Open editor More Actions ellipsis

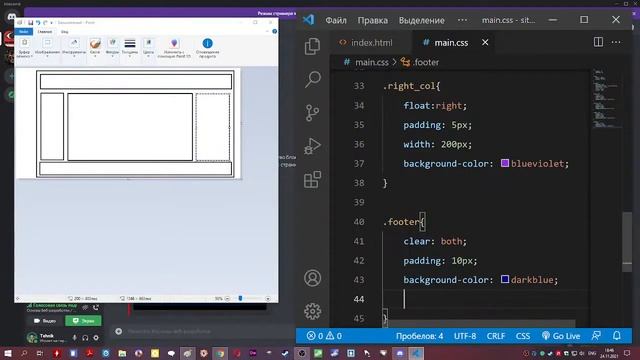click(x=616, y=42)
